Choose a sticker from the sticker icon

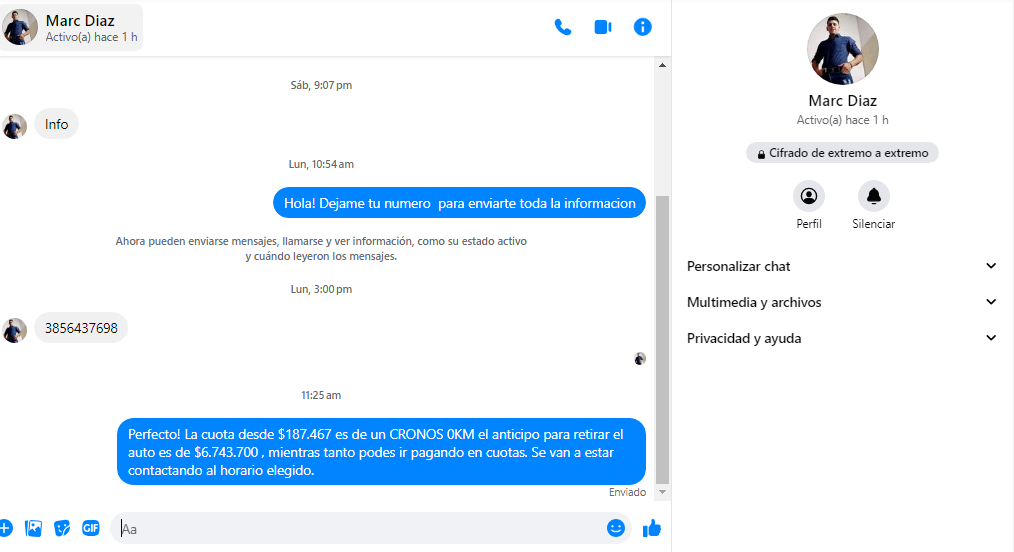[62, 528]
